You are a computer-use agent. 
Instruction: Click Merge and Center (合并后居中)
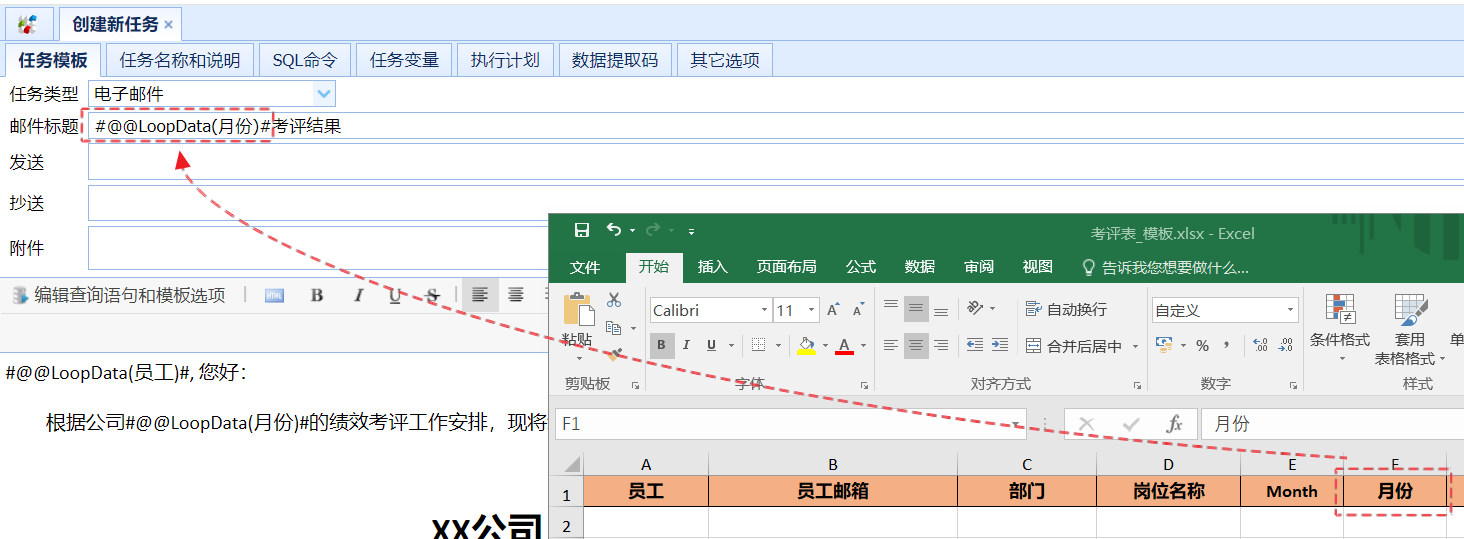click(1082, 346)
